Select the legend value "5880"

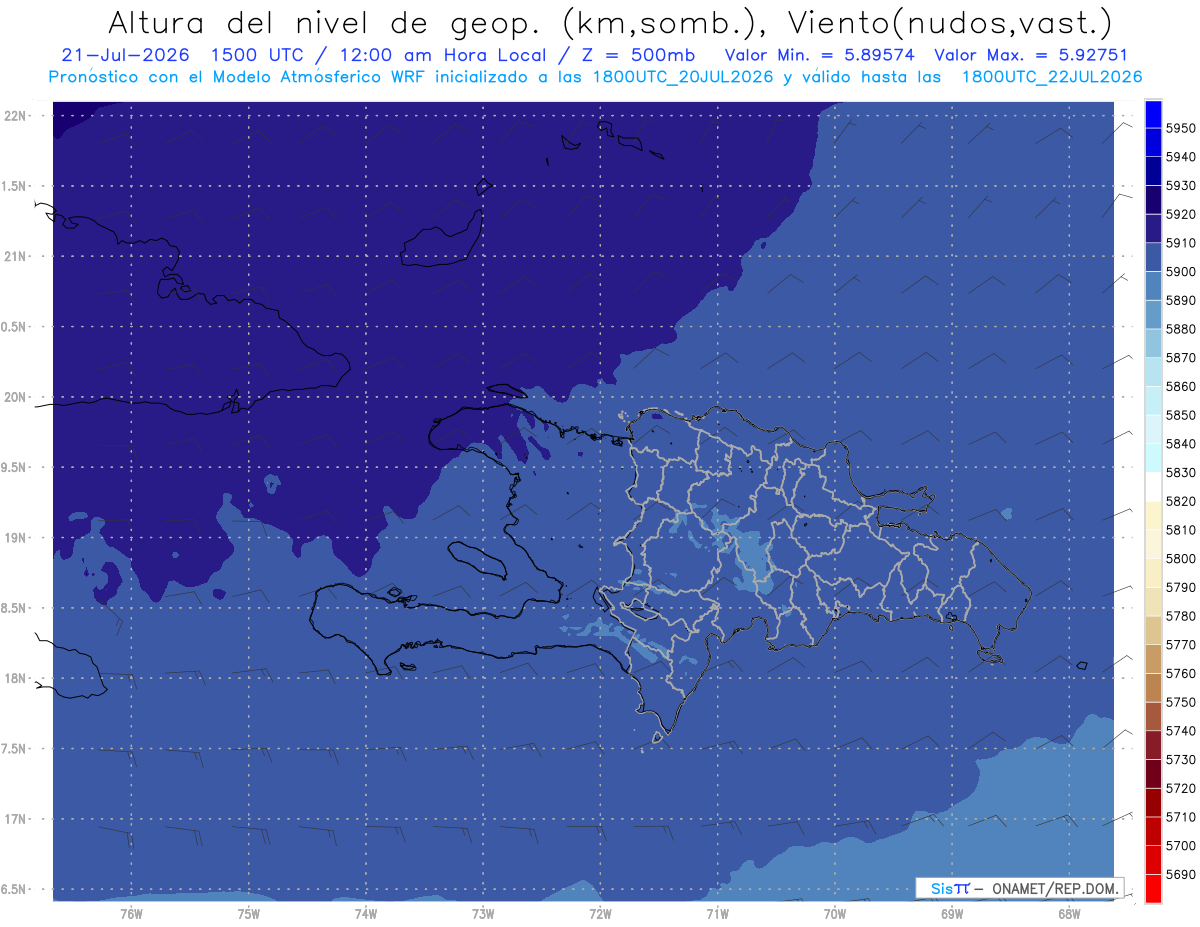tap(1180, 329)
